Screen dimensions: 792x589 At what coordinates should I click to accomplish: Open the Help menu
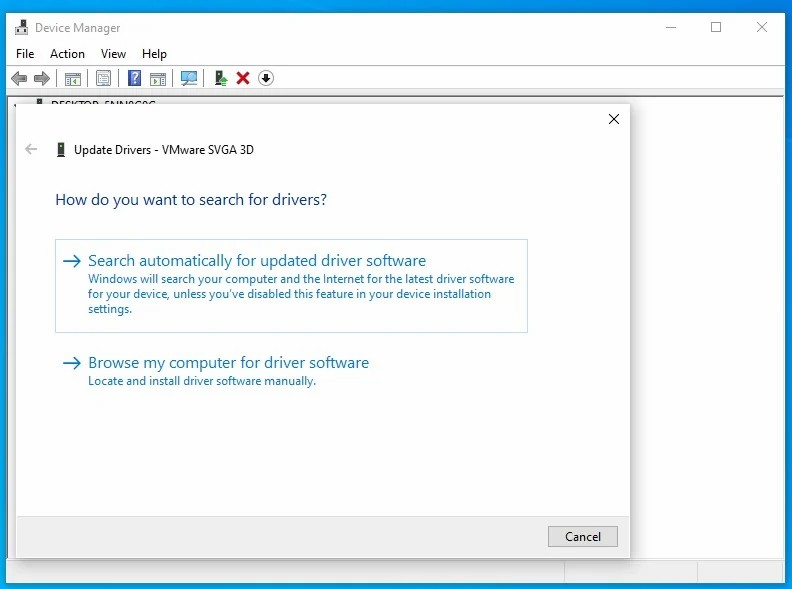(x=154, y=54)
